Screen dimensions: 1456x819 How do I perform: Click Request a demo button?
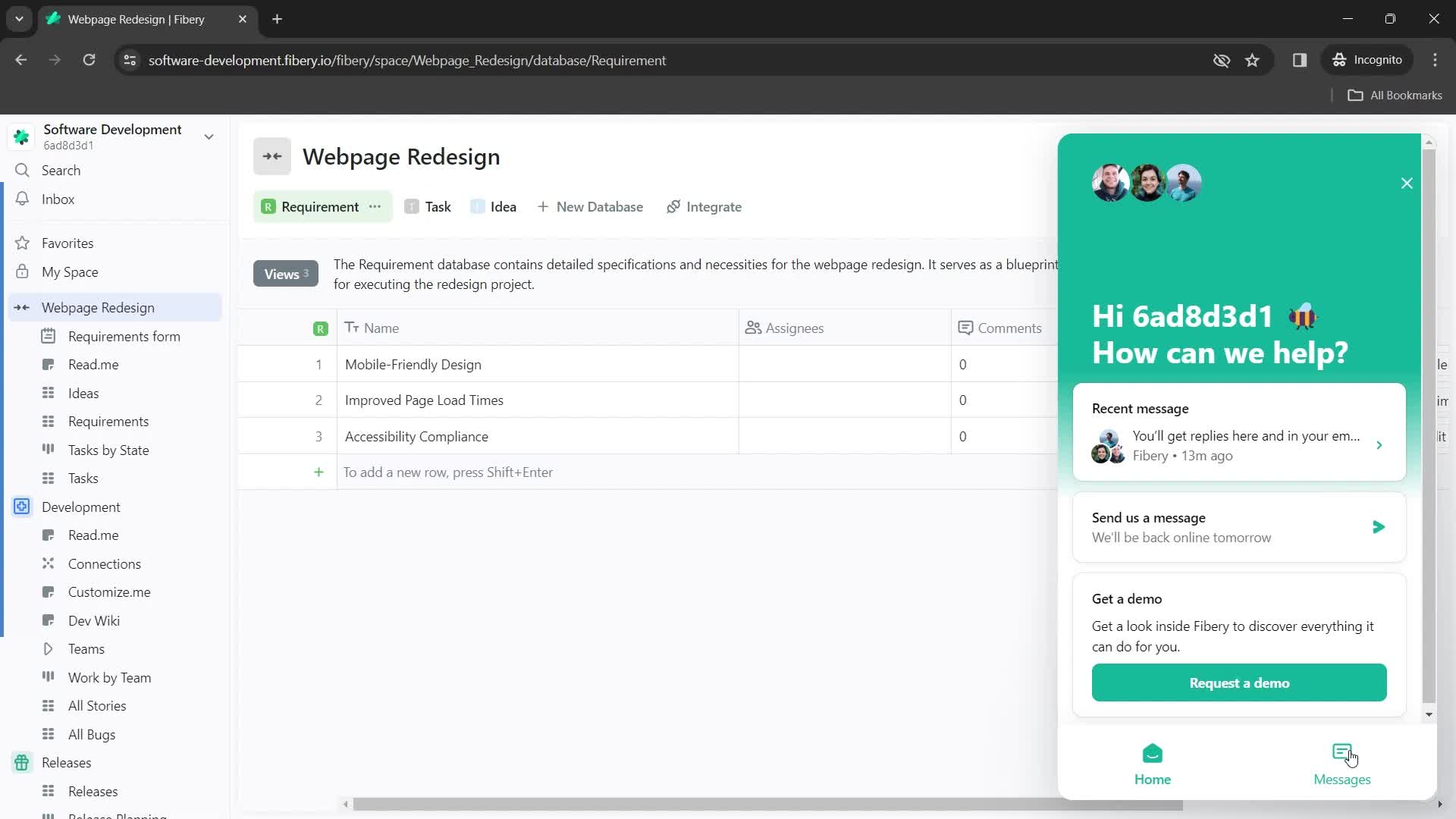1240,683
